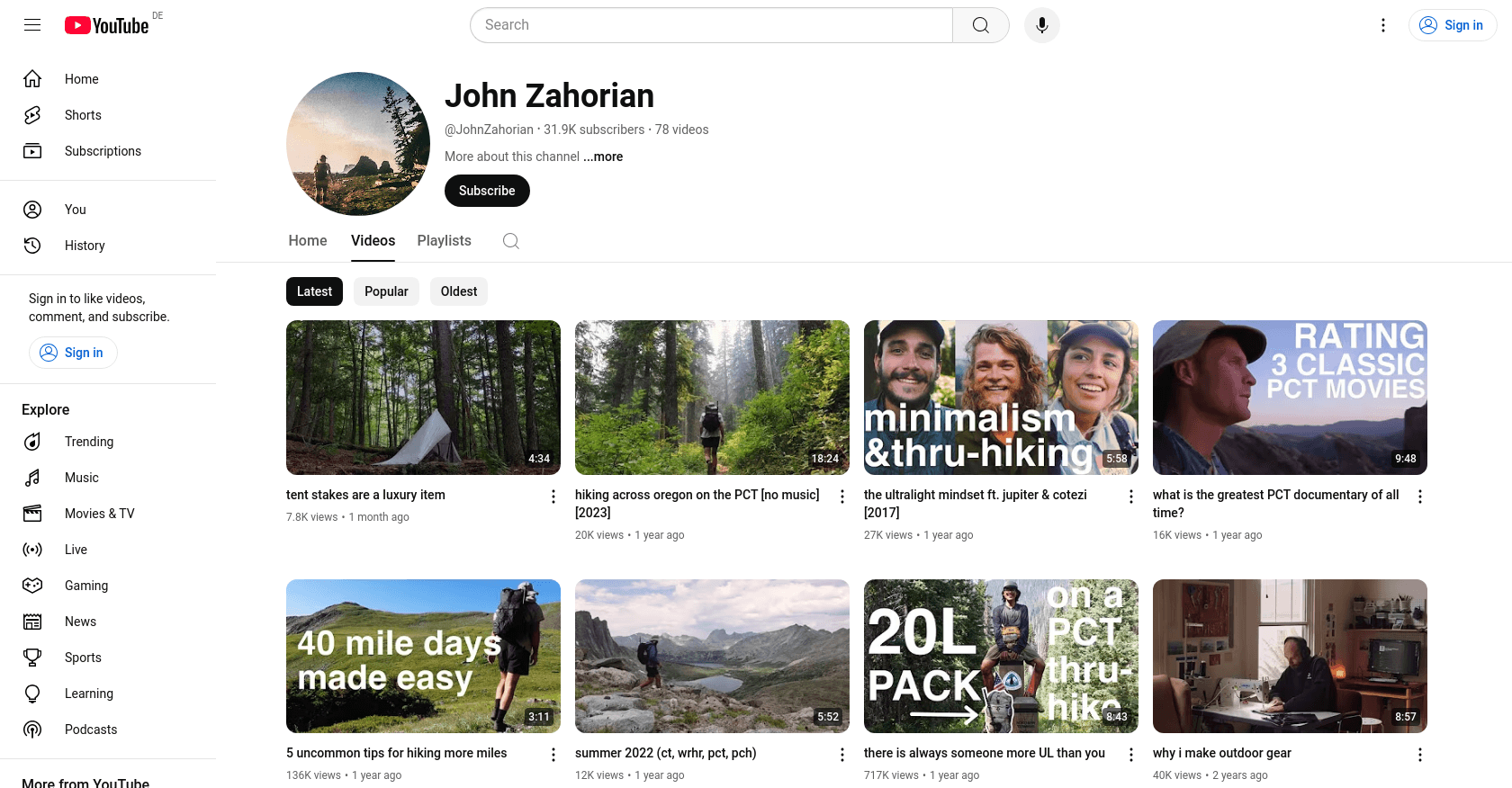Click the YouTube logo

tap(107, 25)
